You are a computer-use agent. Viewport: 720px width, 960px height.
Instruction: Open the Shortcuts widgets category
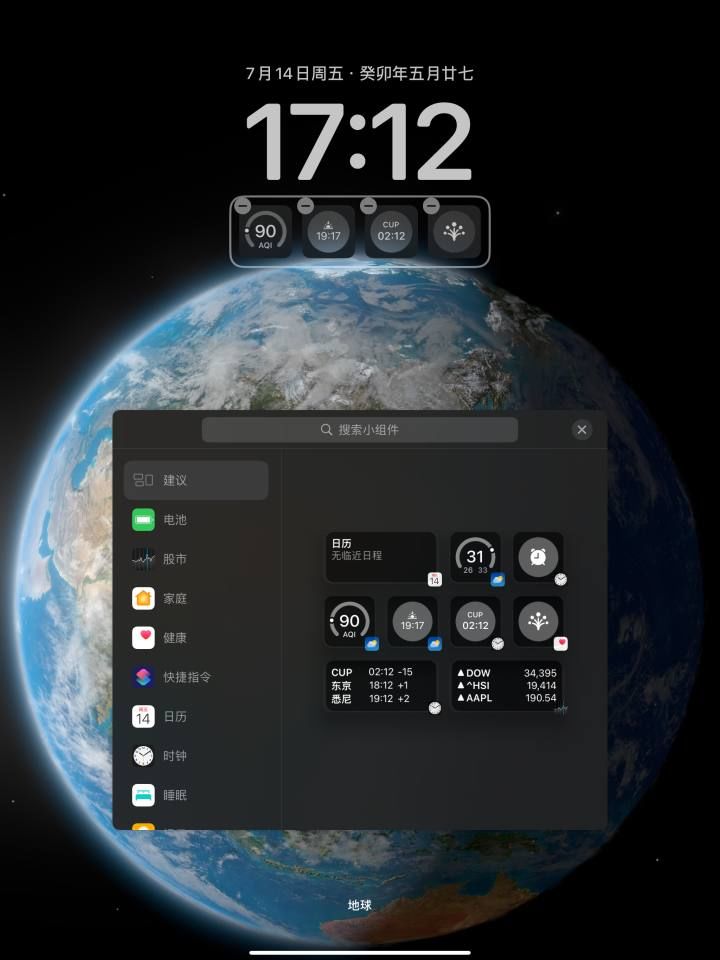pyautogui.click(x=196, y=677)
